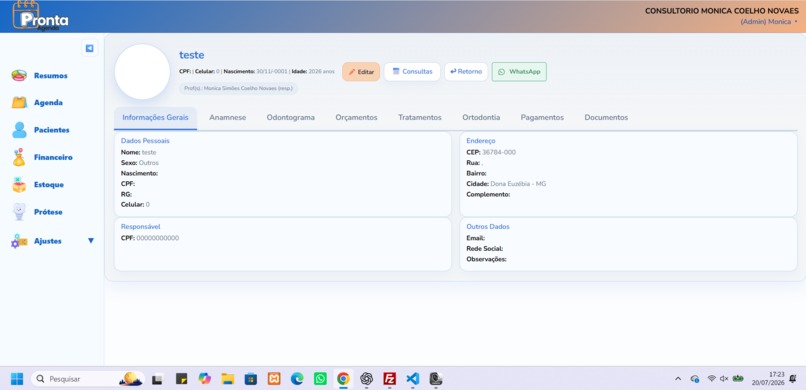
Task: Click the muted volume tray icon
Action: point(724,379)
